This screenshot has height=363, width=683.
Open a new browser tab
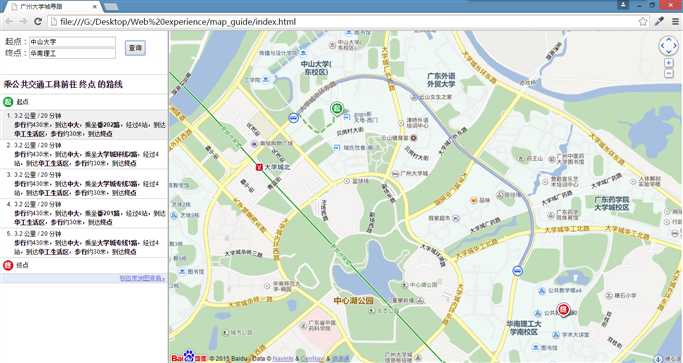(x=111, y=7)
